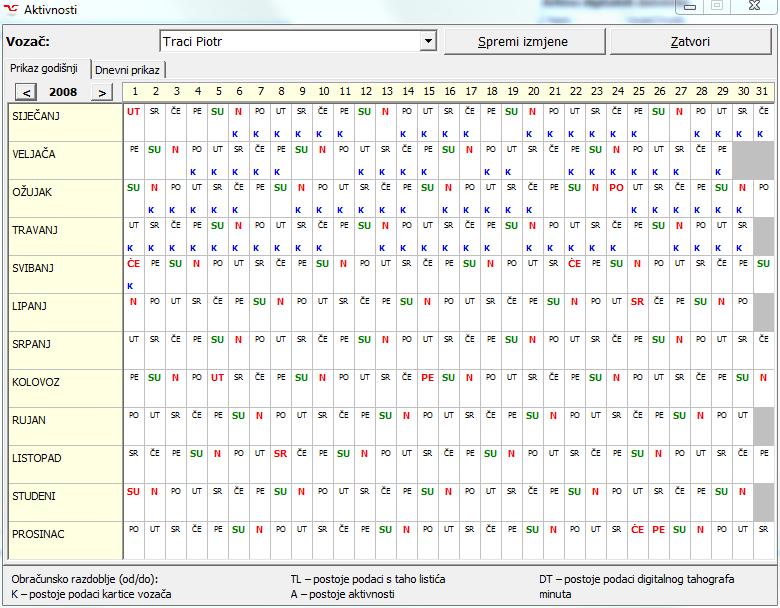The image size is (780, 608).
Task: Click the Zatvori button
Action: tap(690, 42)
